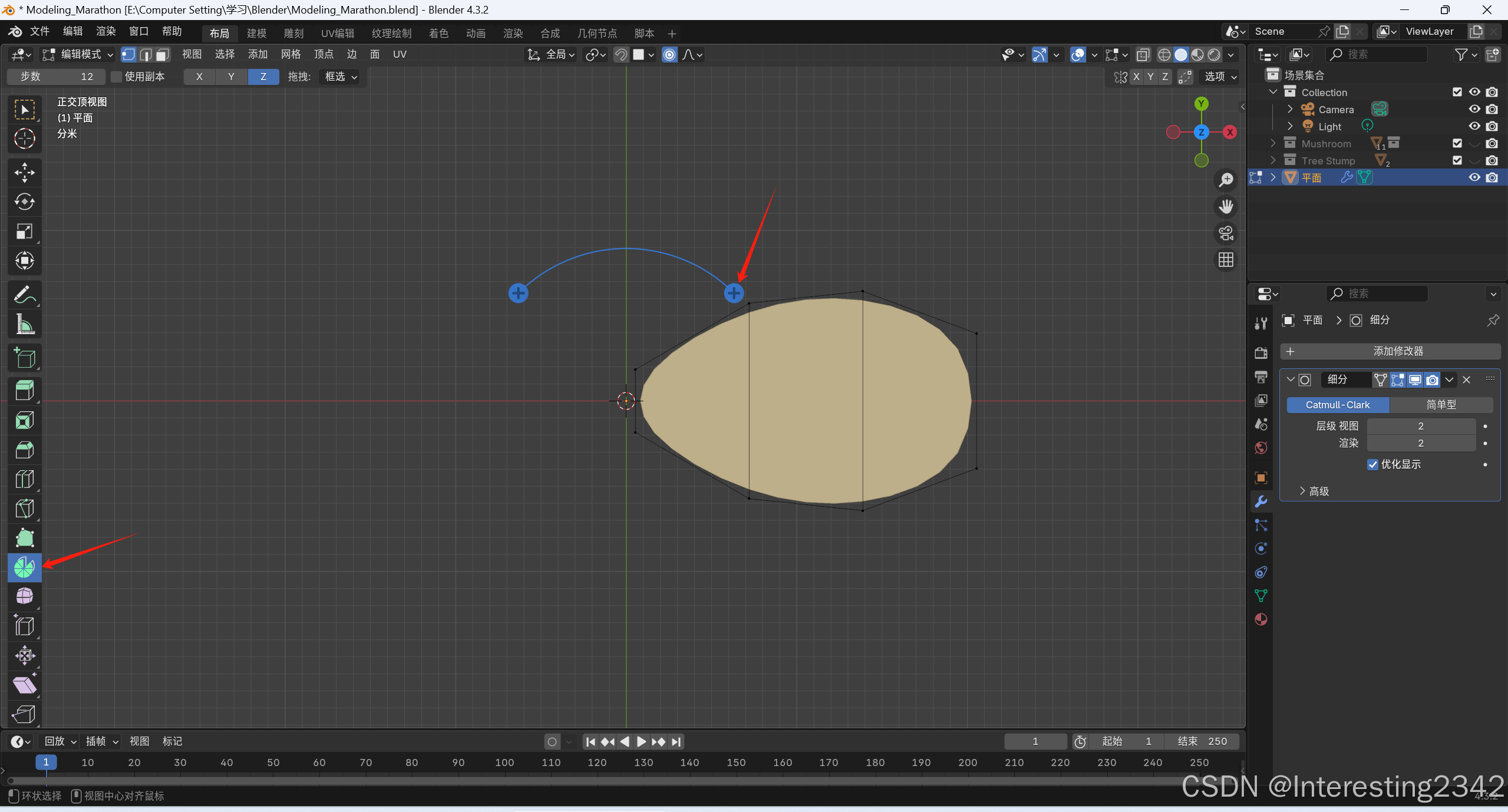The width and height of the screenshot is (1508, 812).
Task: Click the 添加修改器 button
Action: click(x=1390, y=351)
